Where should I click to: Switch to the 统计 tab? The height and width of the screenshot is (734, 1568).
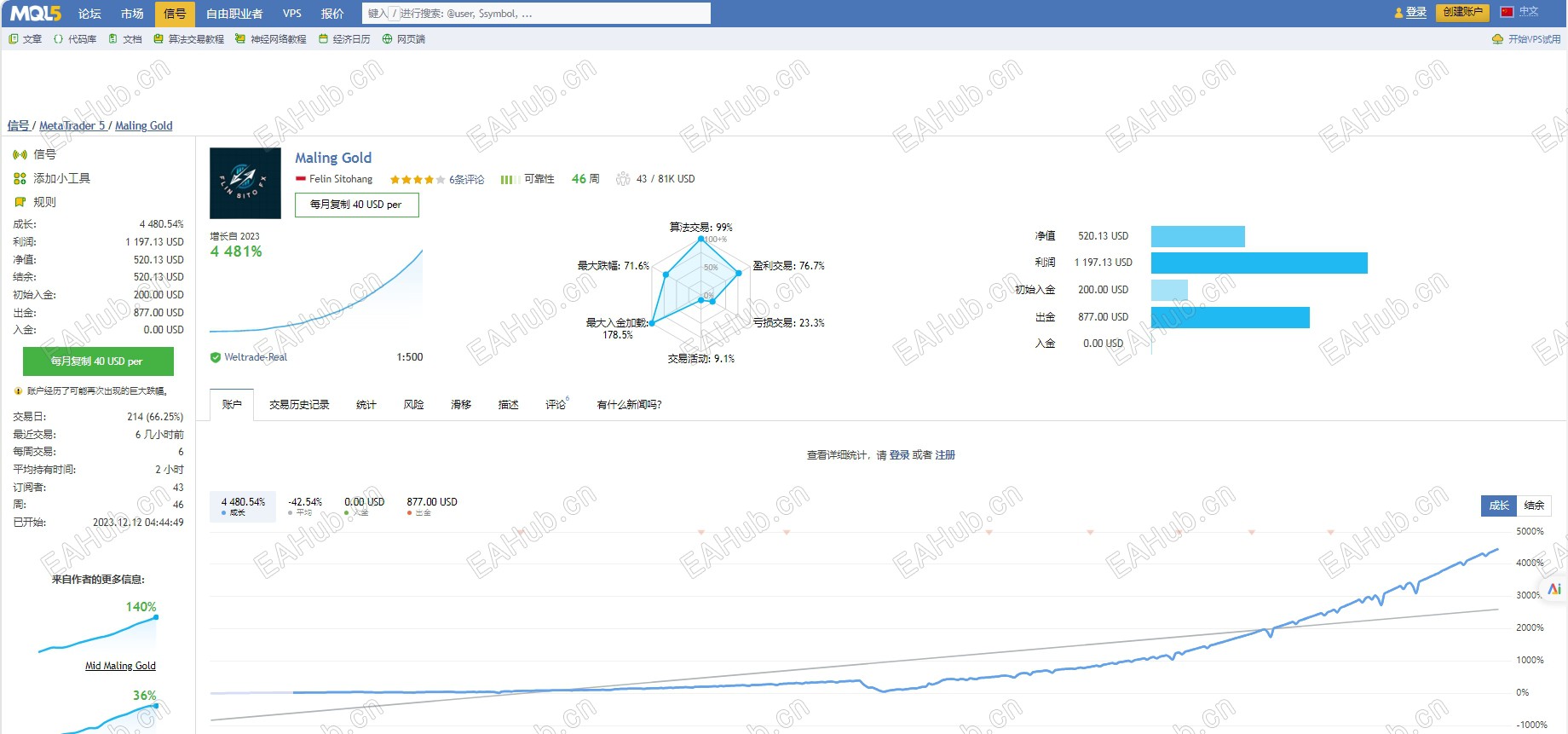click(366, 404)
